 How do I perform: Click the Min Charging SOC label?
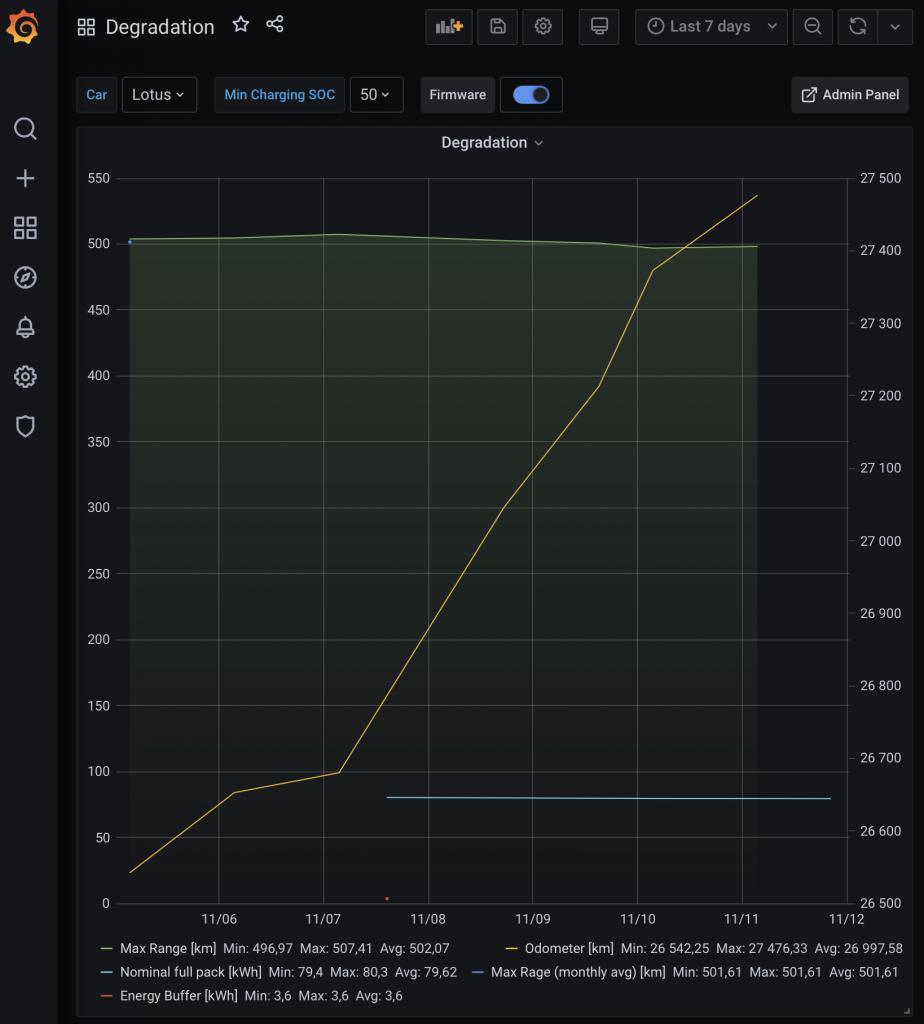pos(279,95)
